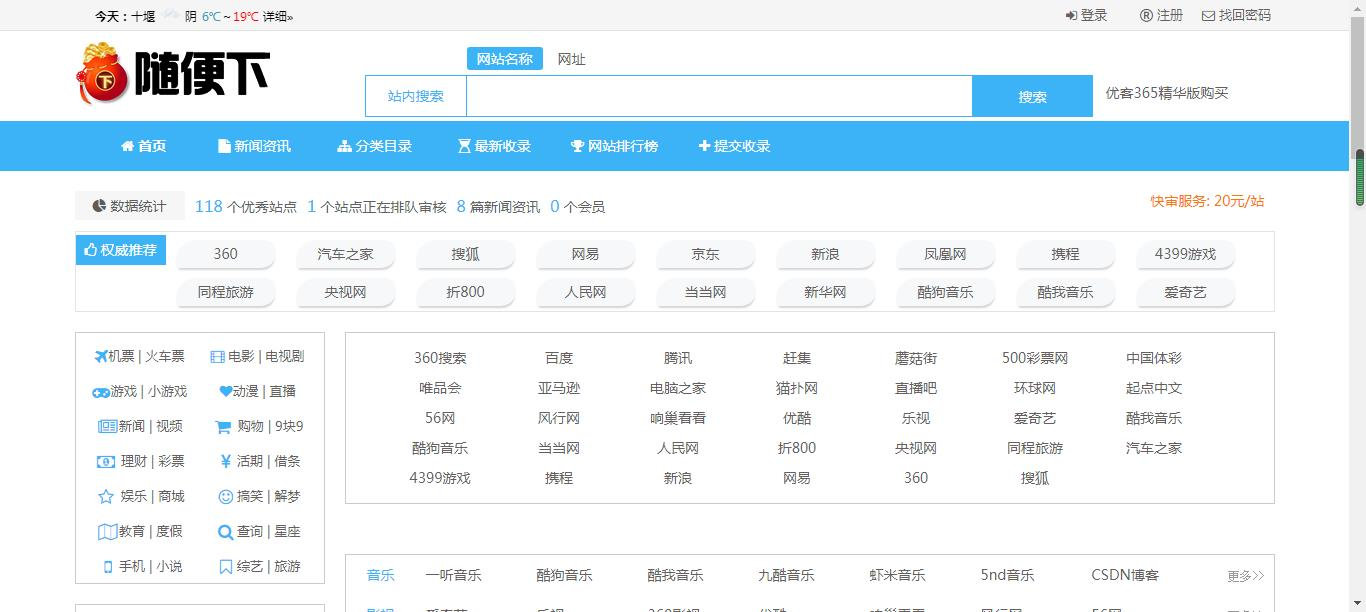Click the airplane icon beside 机票

point(101,356)
